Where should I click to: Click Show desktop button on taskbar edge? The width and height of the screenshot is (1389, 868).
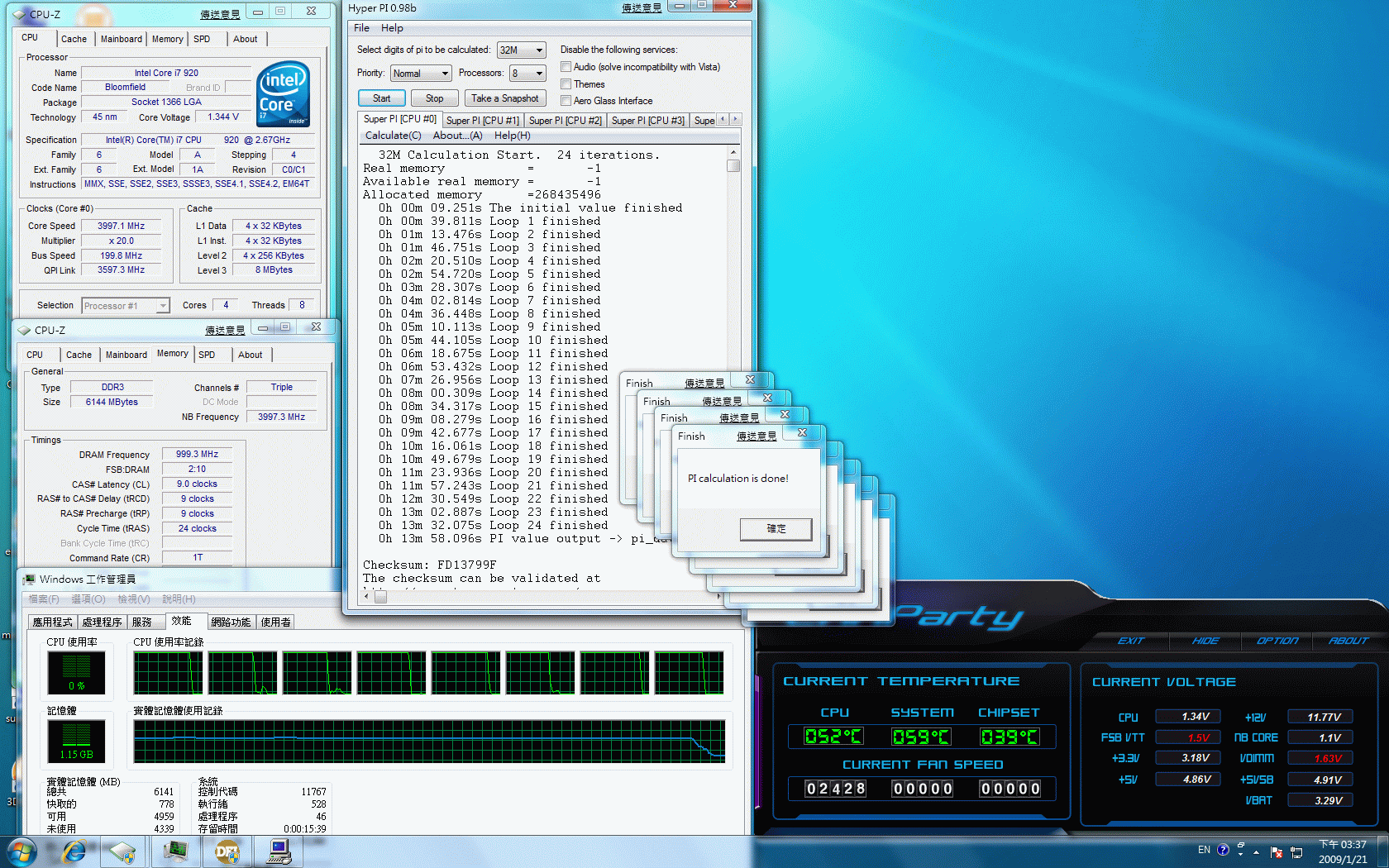tap(1382, 851)
